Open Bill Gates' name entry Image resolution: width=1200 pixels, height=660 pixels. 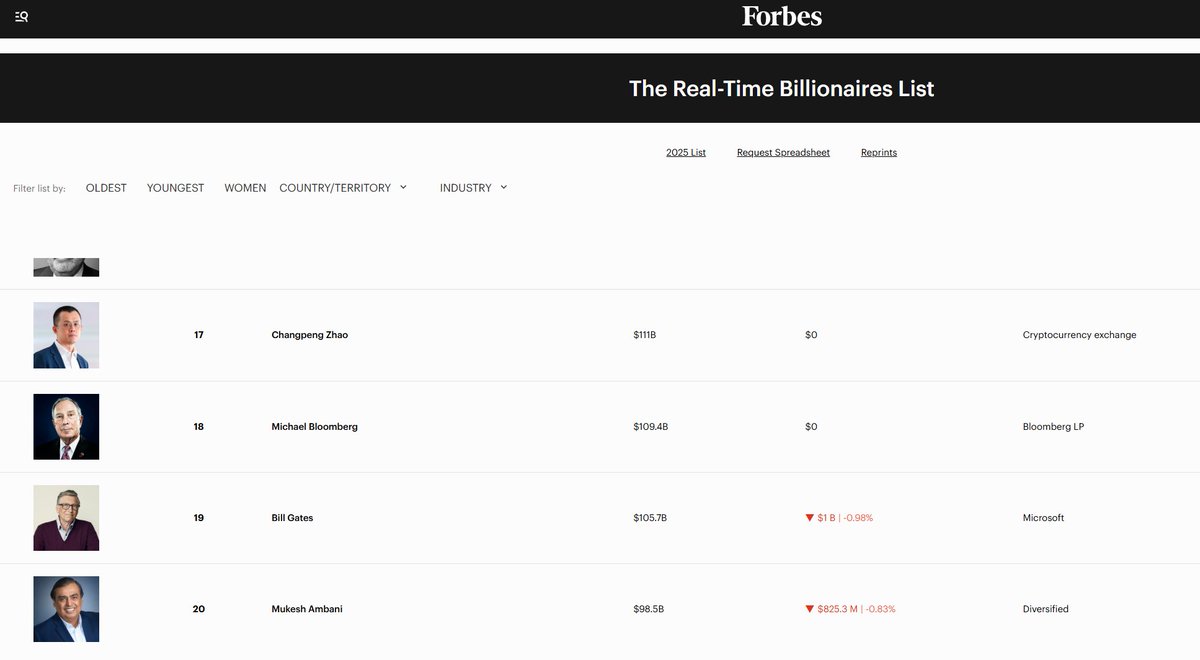tap(292, 518)
